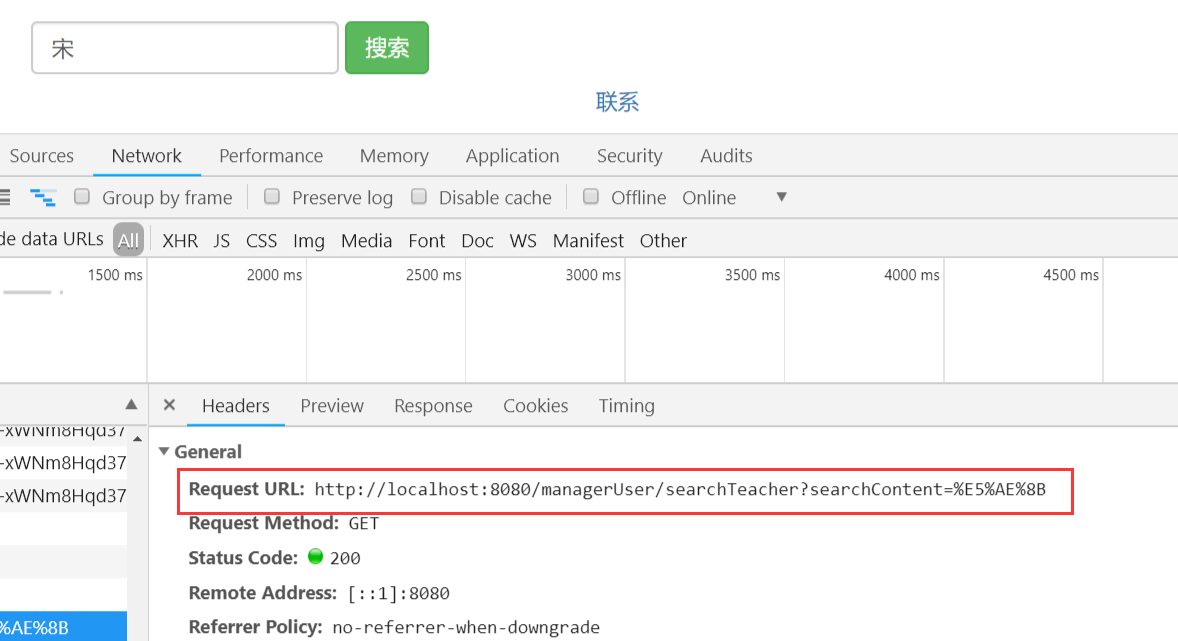This screenshot has height=641, width=1178.
Task: Open the Audits tab
Action: click(726, 156)
